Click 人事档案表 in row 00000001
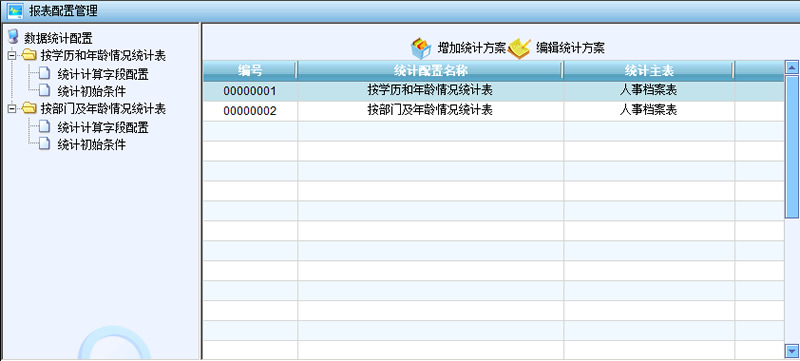Screen dimensions: 800x361 tap(648, 90)
